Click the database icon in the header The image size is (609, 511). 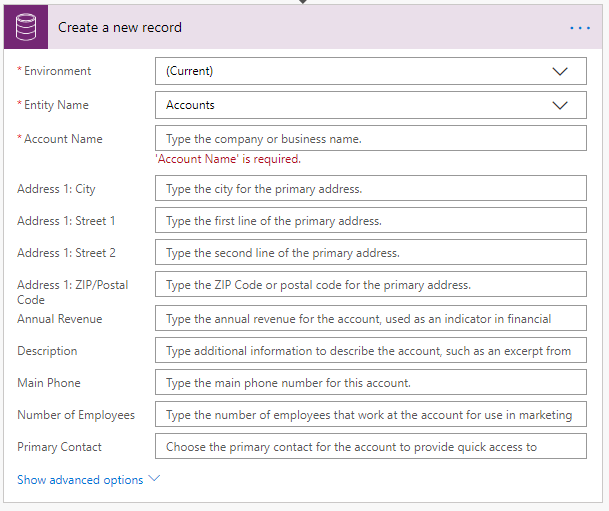coord(26,27)
